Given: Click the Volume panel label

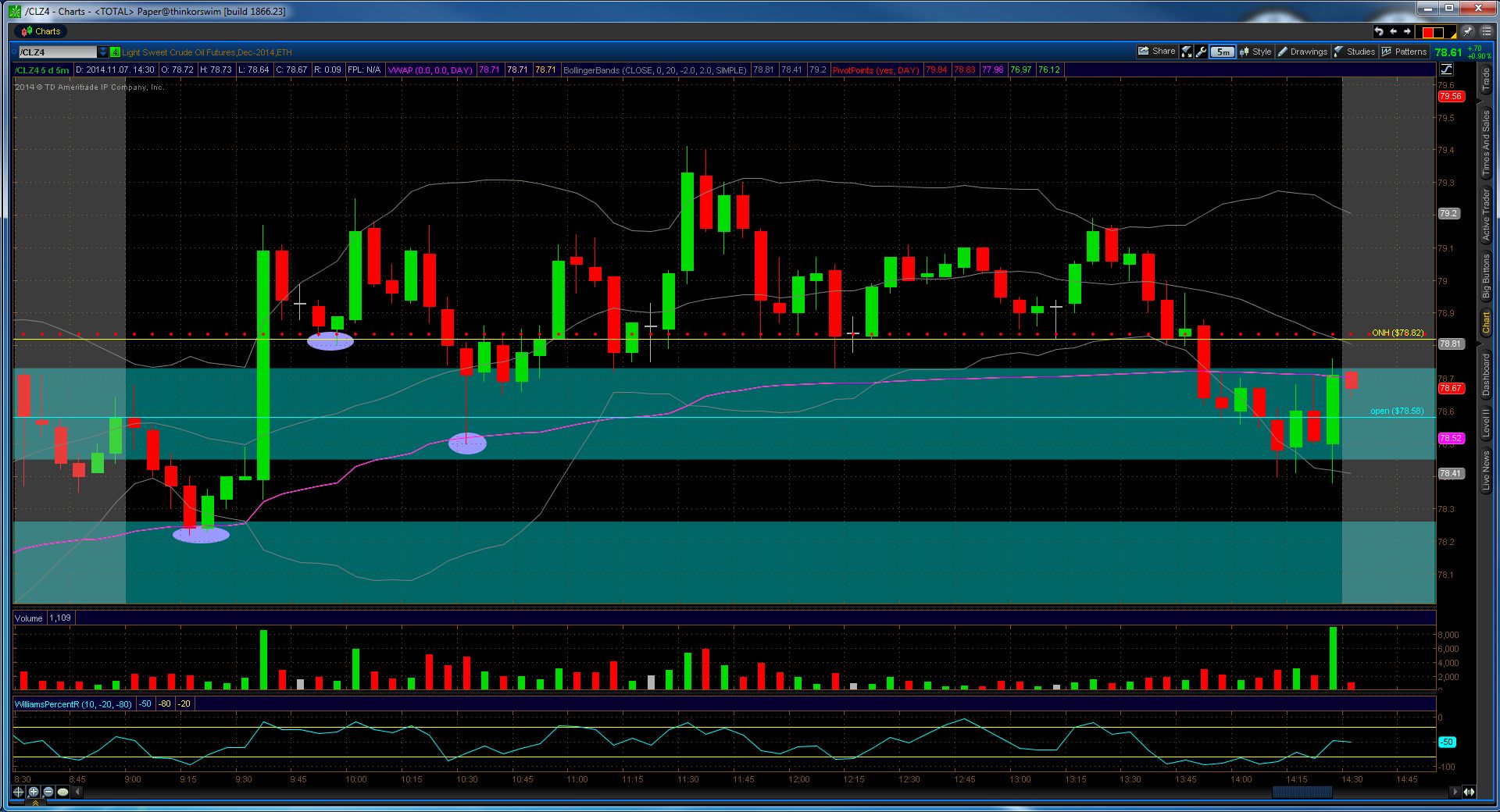Looking at the screenshot, I should coord(29,618).
